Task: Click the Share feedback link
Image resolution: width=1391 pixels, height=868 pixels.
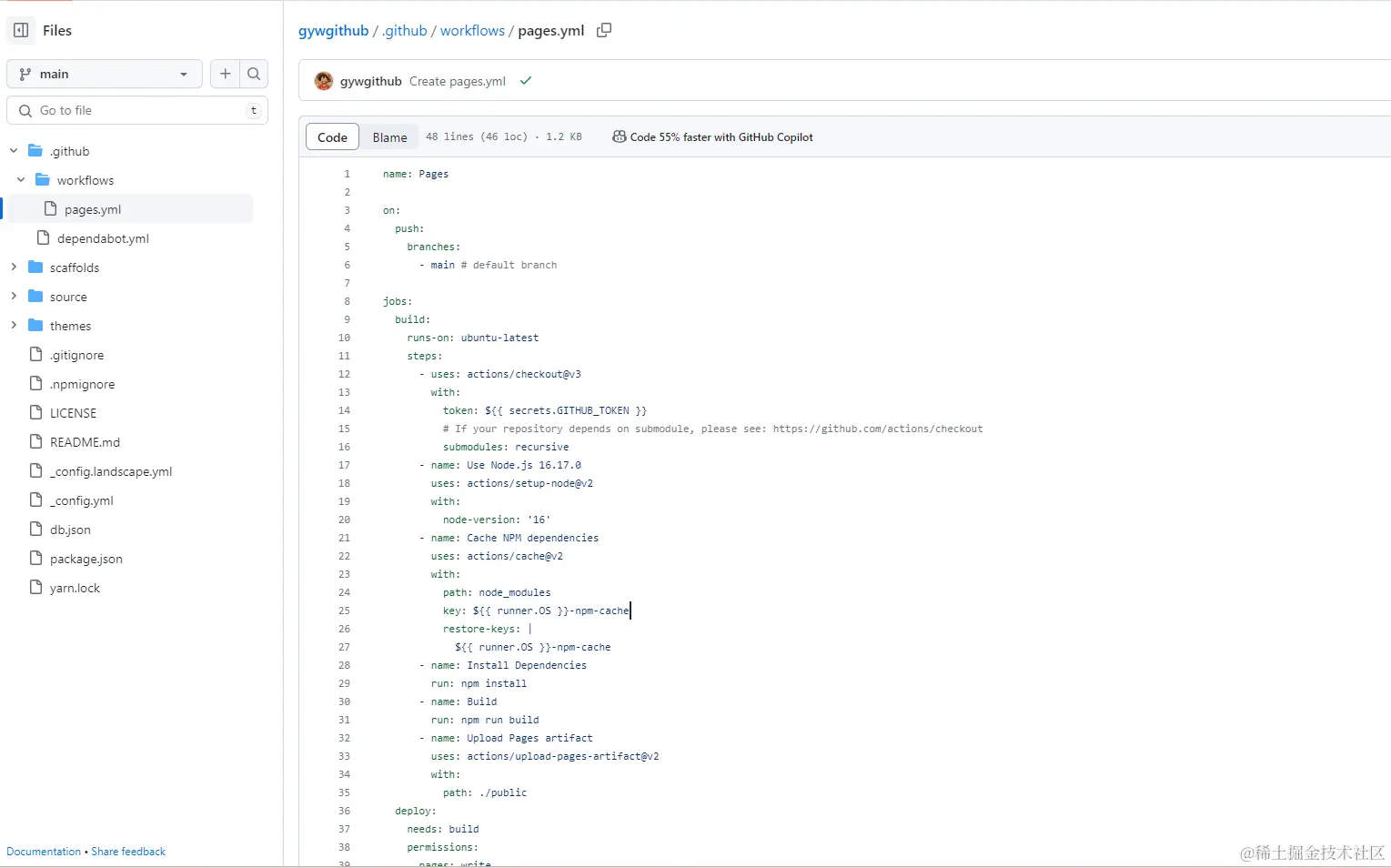Action: tap(128, 852)
